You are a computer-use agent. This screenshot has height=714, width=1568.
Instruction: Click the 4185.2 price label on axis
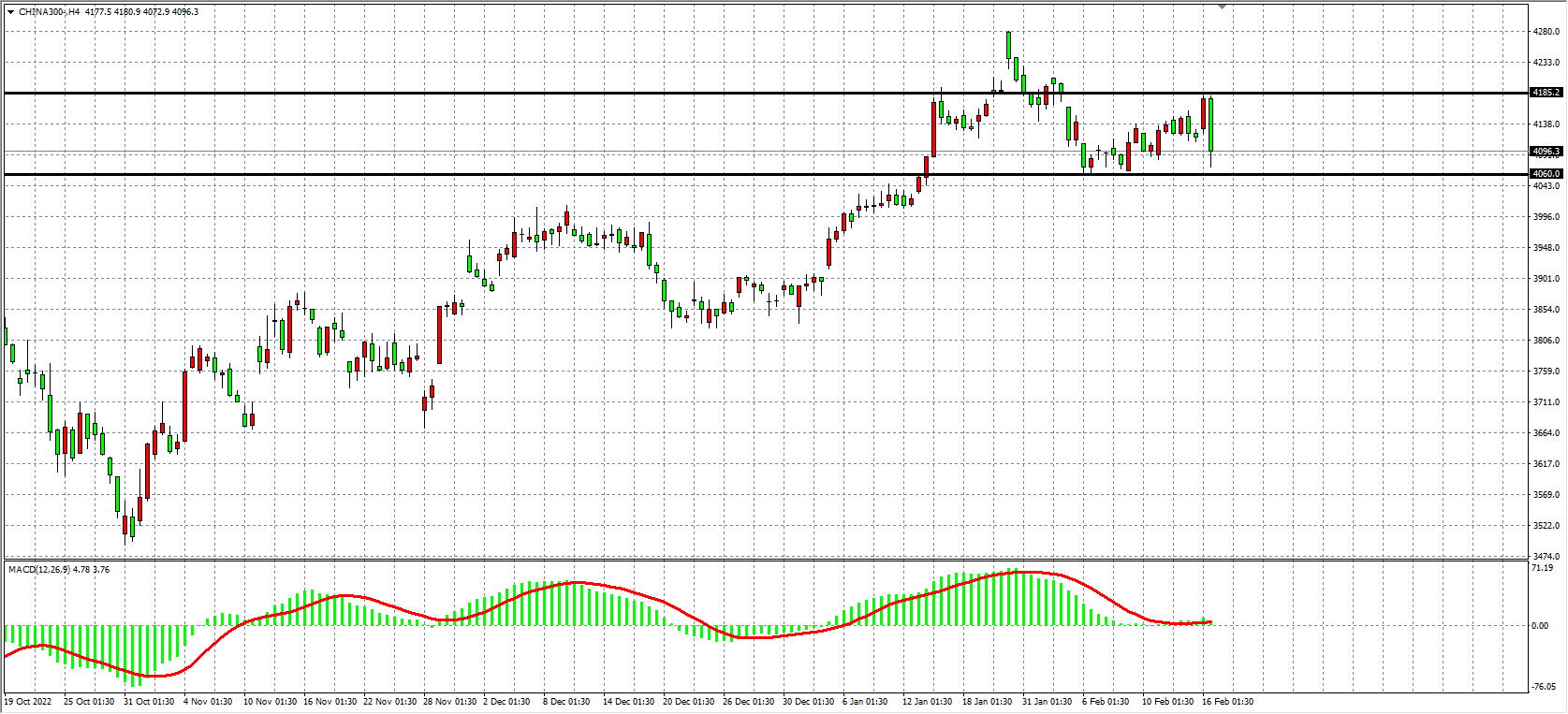point(1546,93)
